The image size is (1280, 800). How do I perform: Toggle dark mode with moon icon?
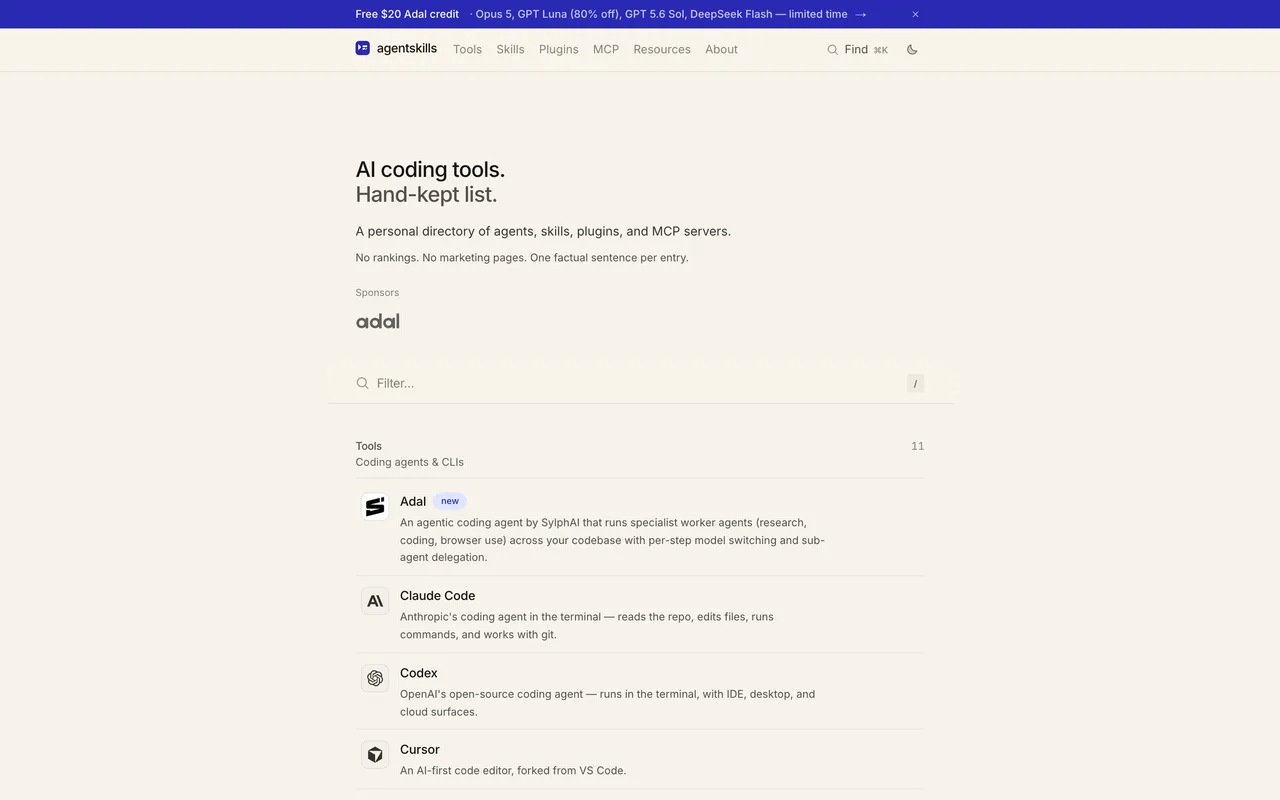(912, 49)
